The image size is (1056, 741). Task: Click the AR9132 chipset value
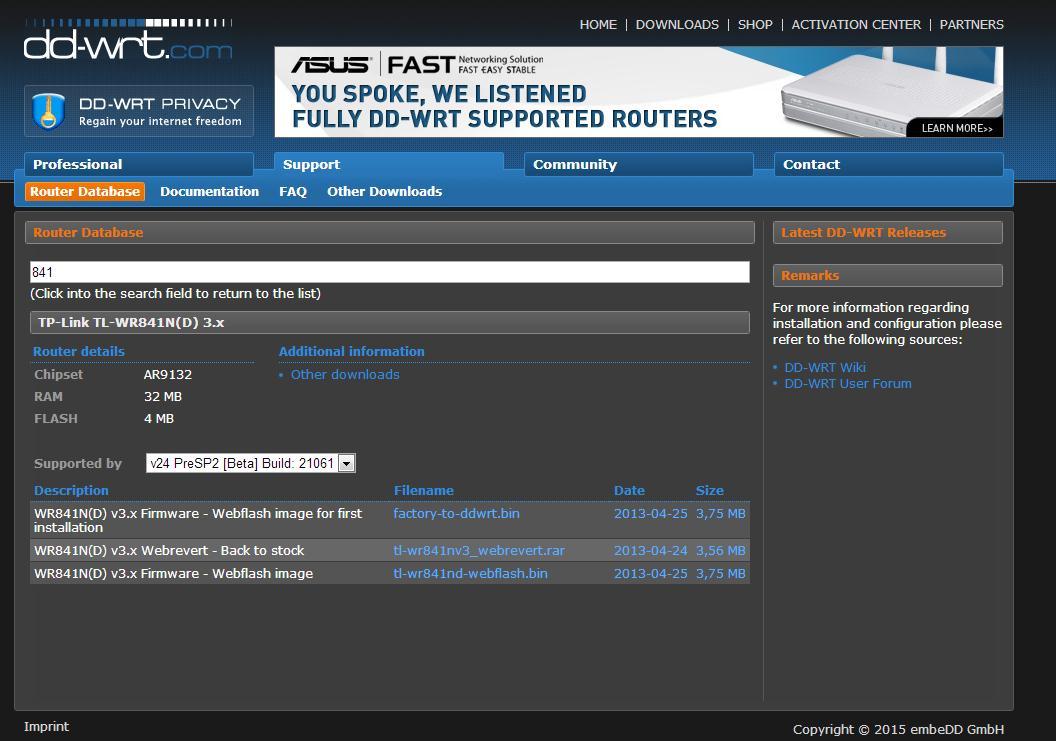click(168, 375)
